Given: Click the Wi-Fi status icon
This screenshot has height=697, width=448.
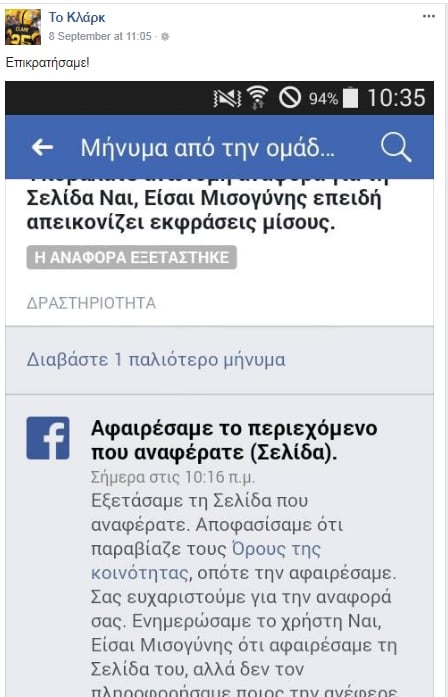Looking at the screenshot, I should pyautogui.click(x=257, y=98).
